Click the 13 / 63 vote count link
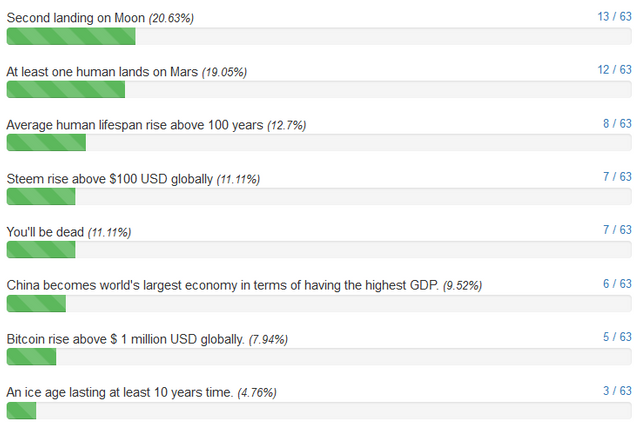The height and width of the screenshot is (429, 640). (614, 17)
